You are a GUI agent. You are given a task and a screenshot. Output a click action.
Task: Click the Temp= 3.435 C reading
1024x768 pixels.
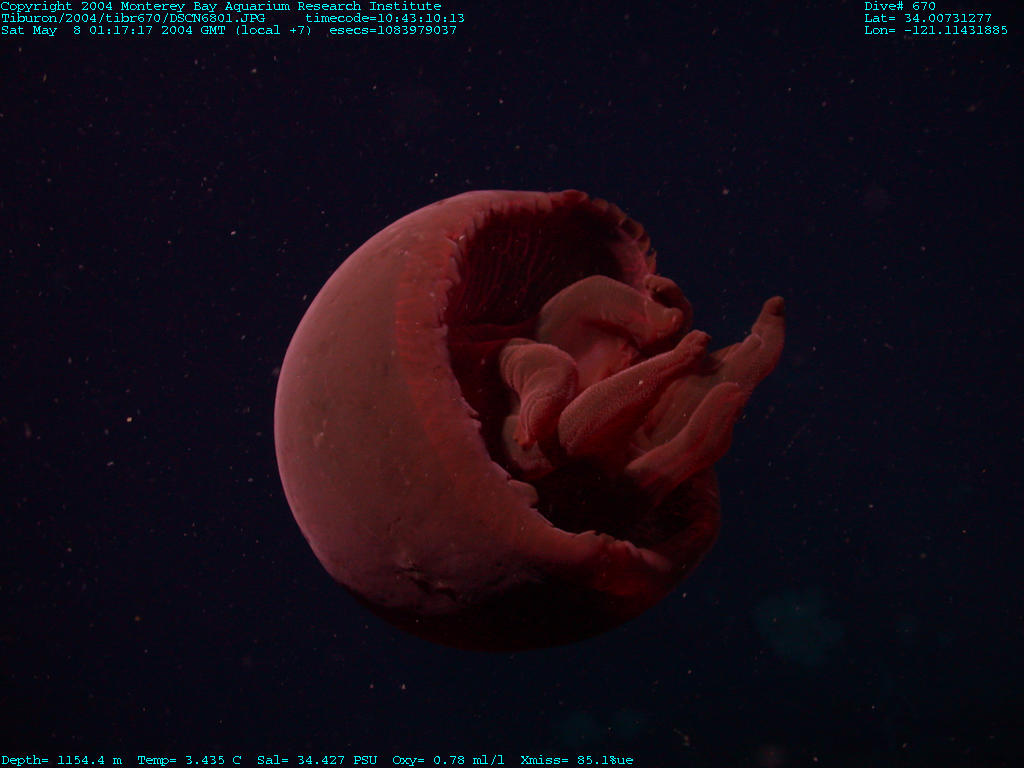pyautogui.click(x=189, y=760)
